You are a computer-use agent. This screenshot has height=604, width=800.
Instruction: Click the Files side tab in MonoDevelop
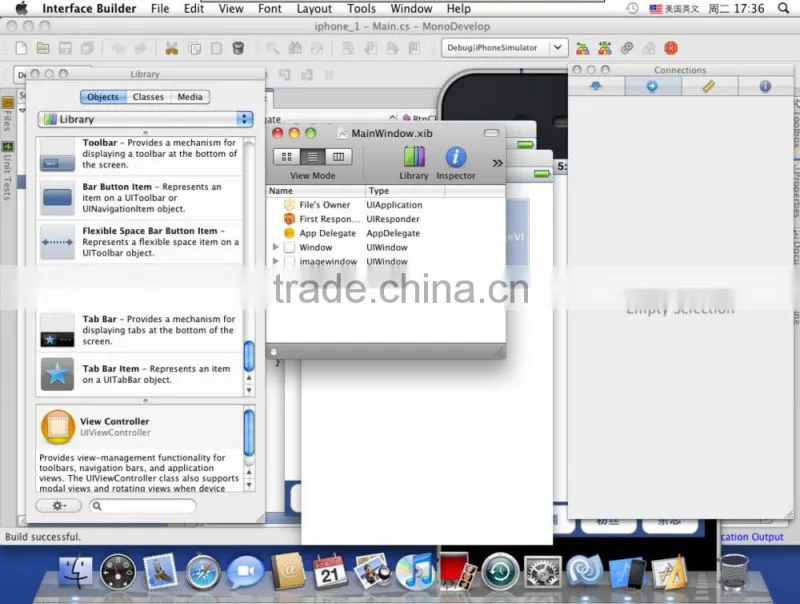click(x=7, y=115)
